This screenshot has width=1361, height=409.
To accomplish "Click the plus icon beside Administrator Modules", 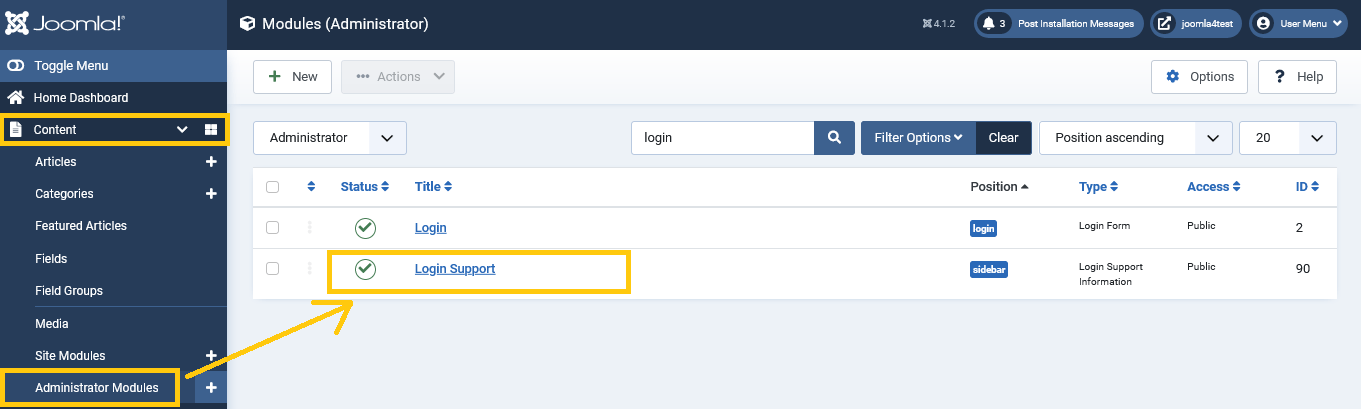I will tap(211, 388).
